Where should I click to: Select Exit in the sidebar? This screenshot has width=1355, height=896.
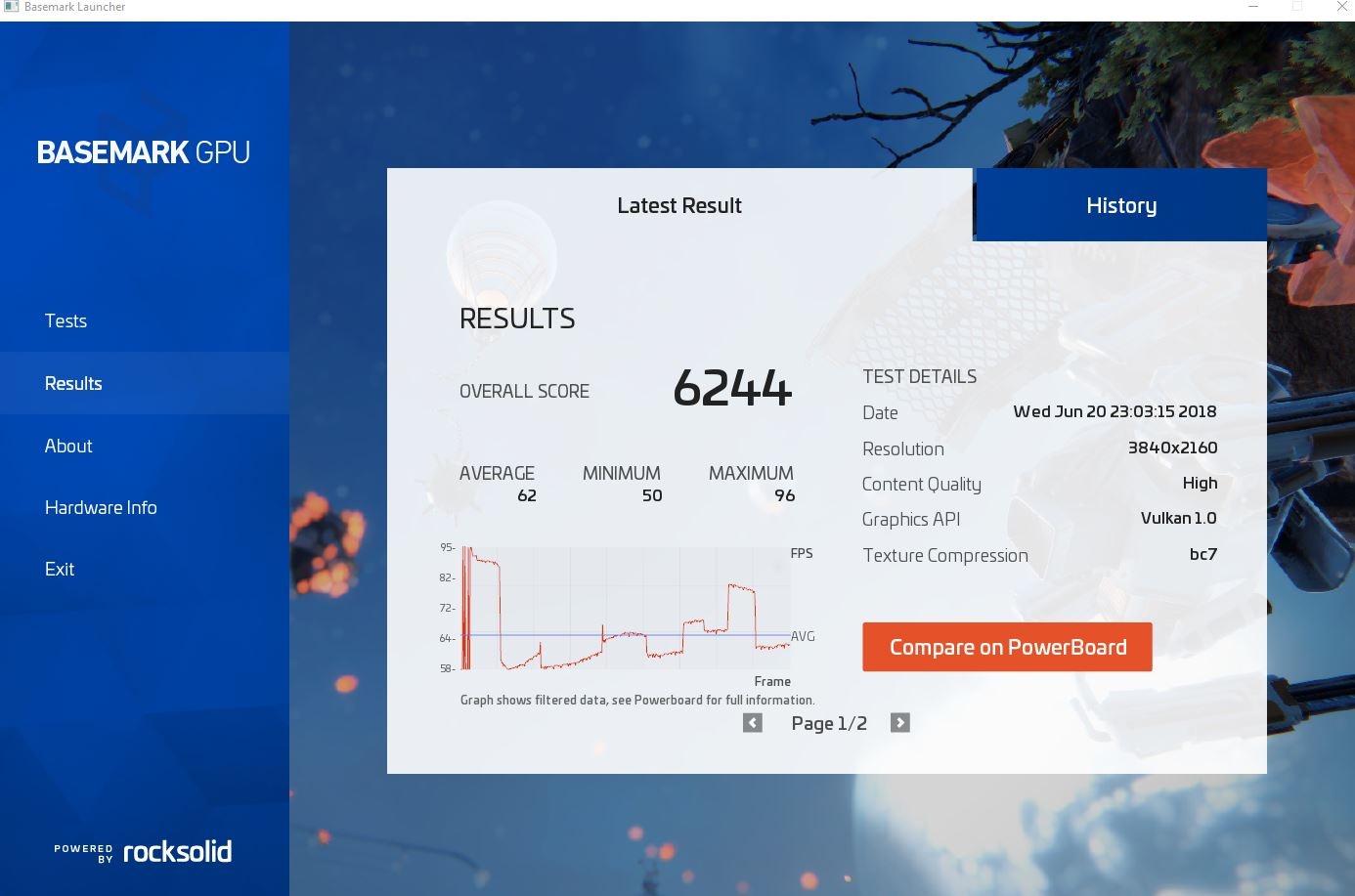tap(145, 569)
